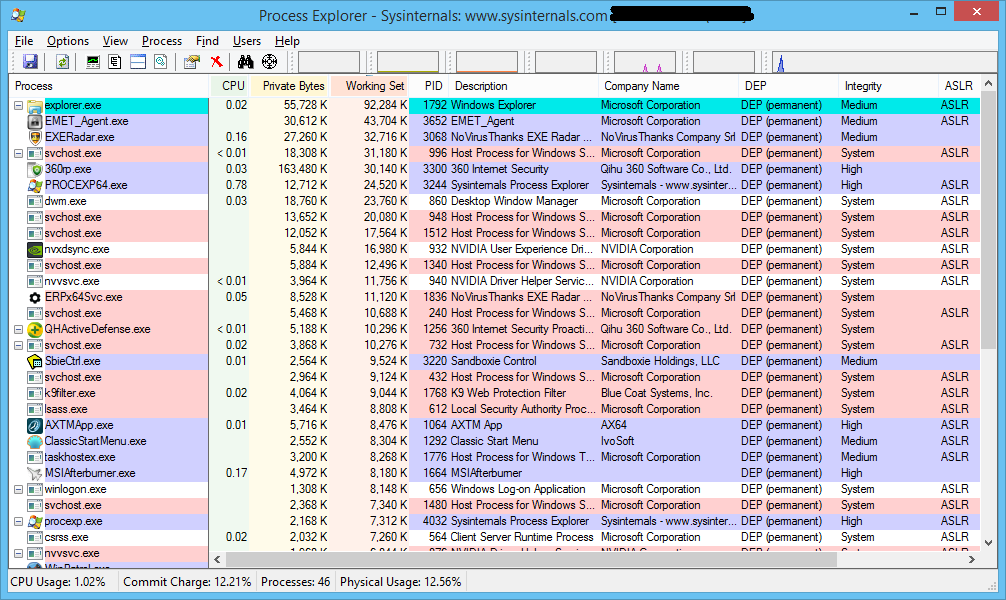The width and height of the screenshot is (1006, 600).
Task: Click the Save floppy disk toolbar icon
Action: click(30, 62)
